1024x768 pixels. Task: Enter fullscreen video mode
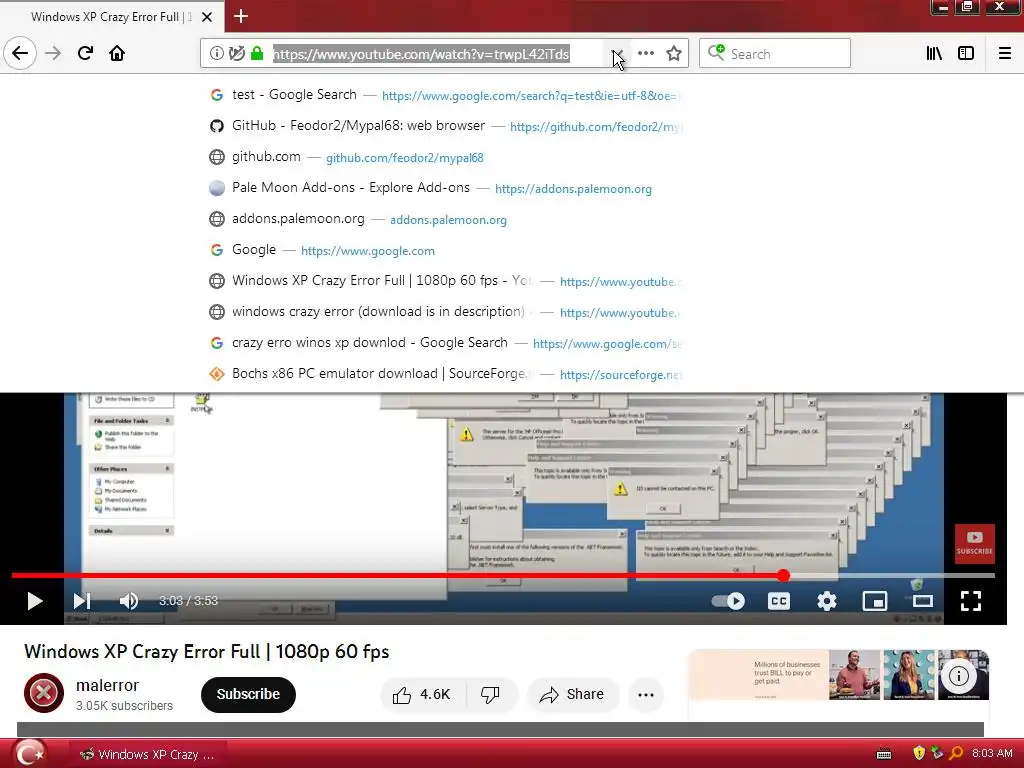click(x=971, y=601)
